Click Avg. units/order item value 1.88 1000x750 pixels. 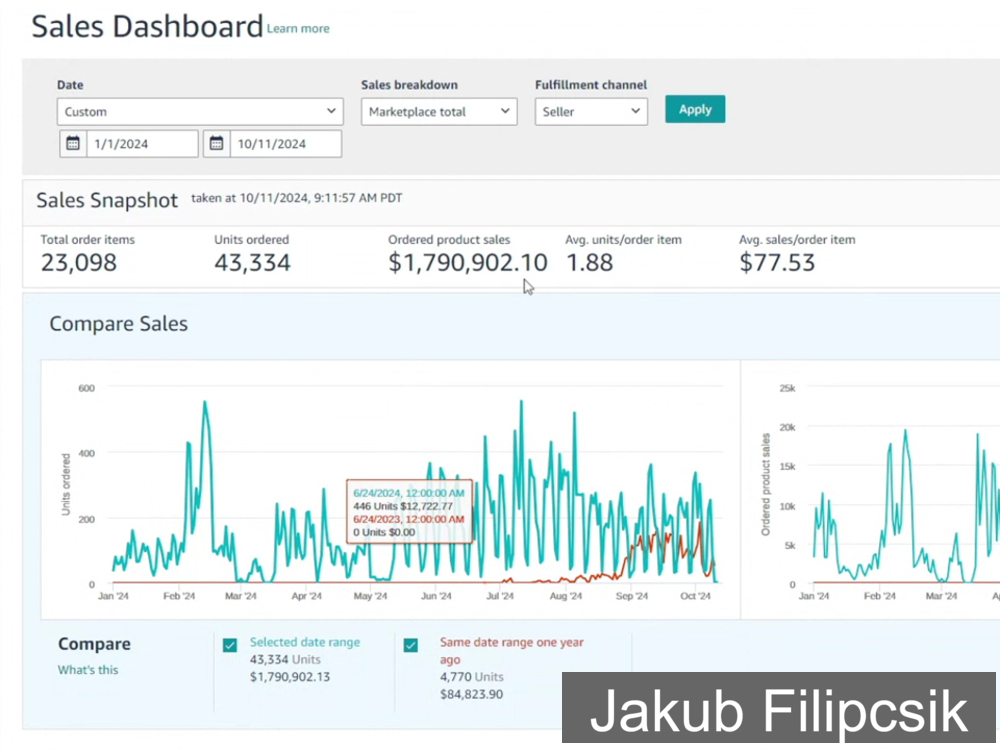(x=589, y=263)
